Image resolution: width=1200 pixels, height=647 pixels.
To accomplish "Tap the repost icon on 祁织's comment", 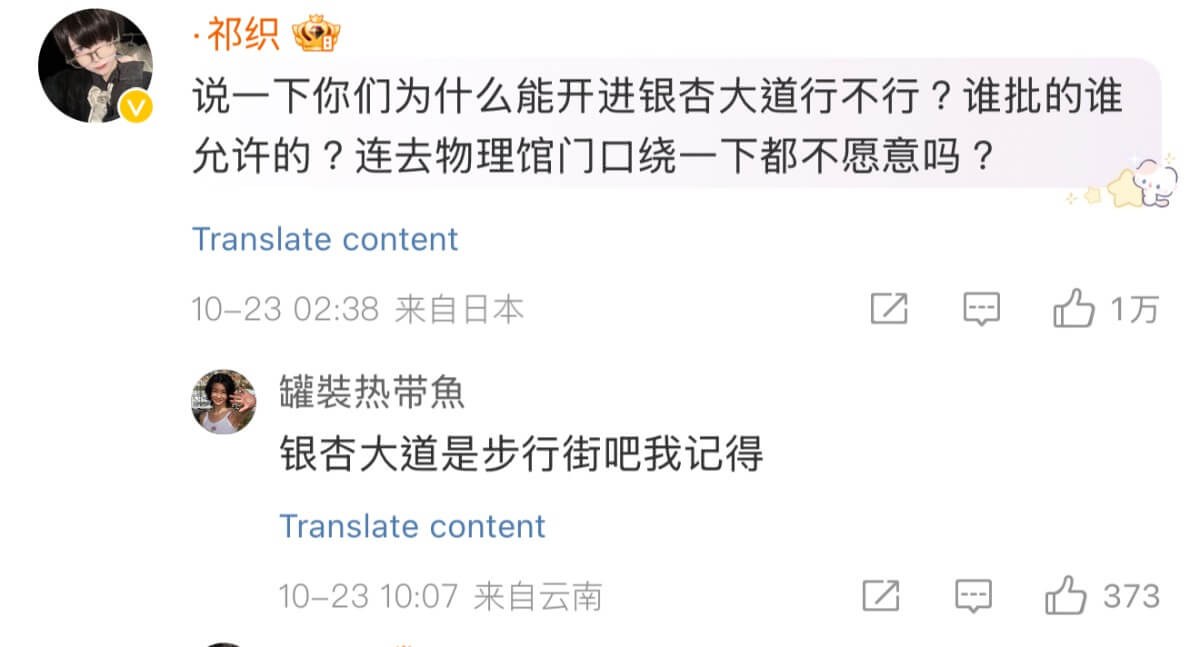I will coord(888,309).
